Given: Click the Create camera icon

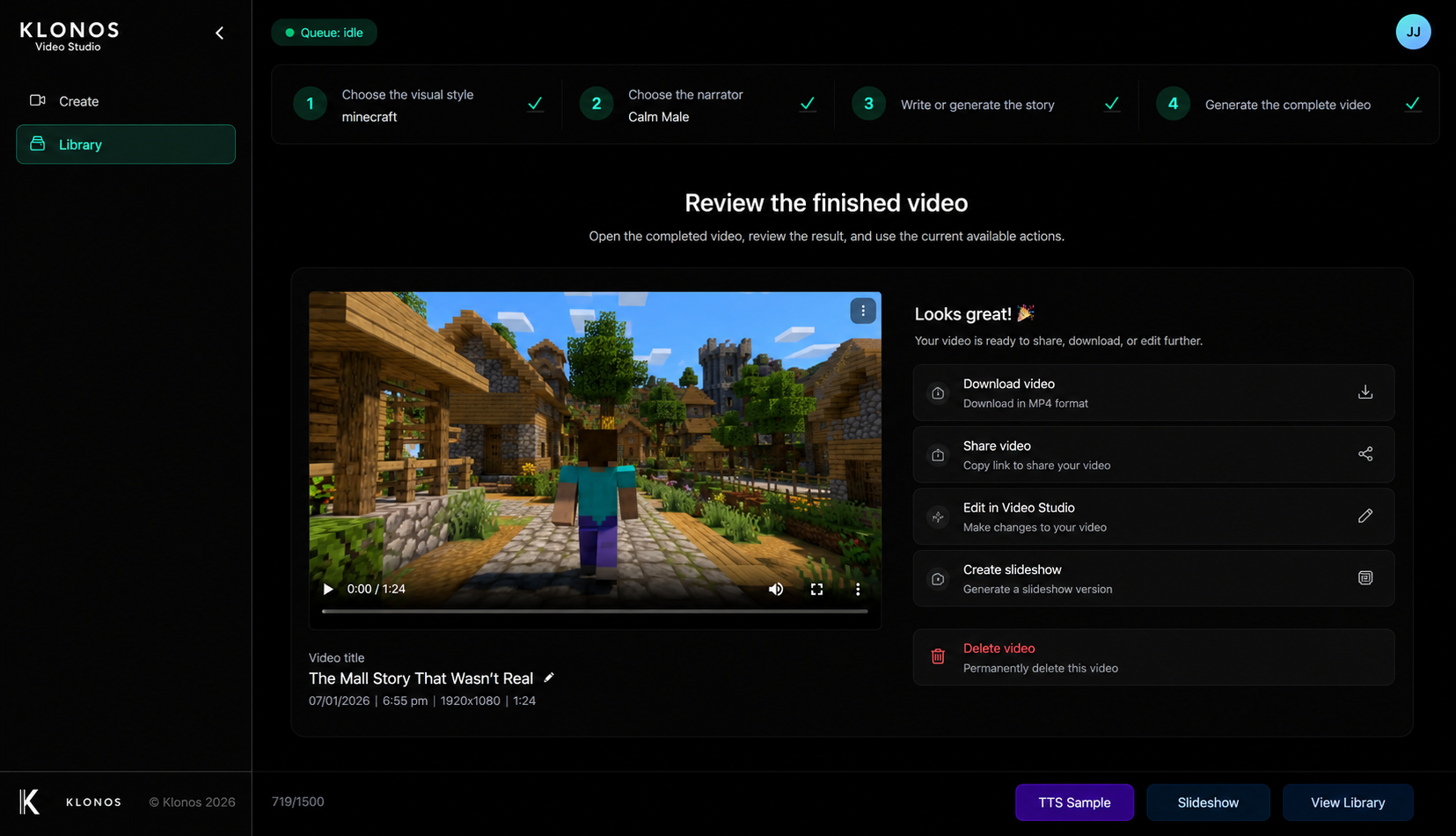Looking at the screenshot, I should point(38,100).
